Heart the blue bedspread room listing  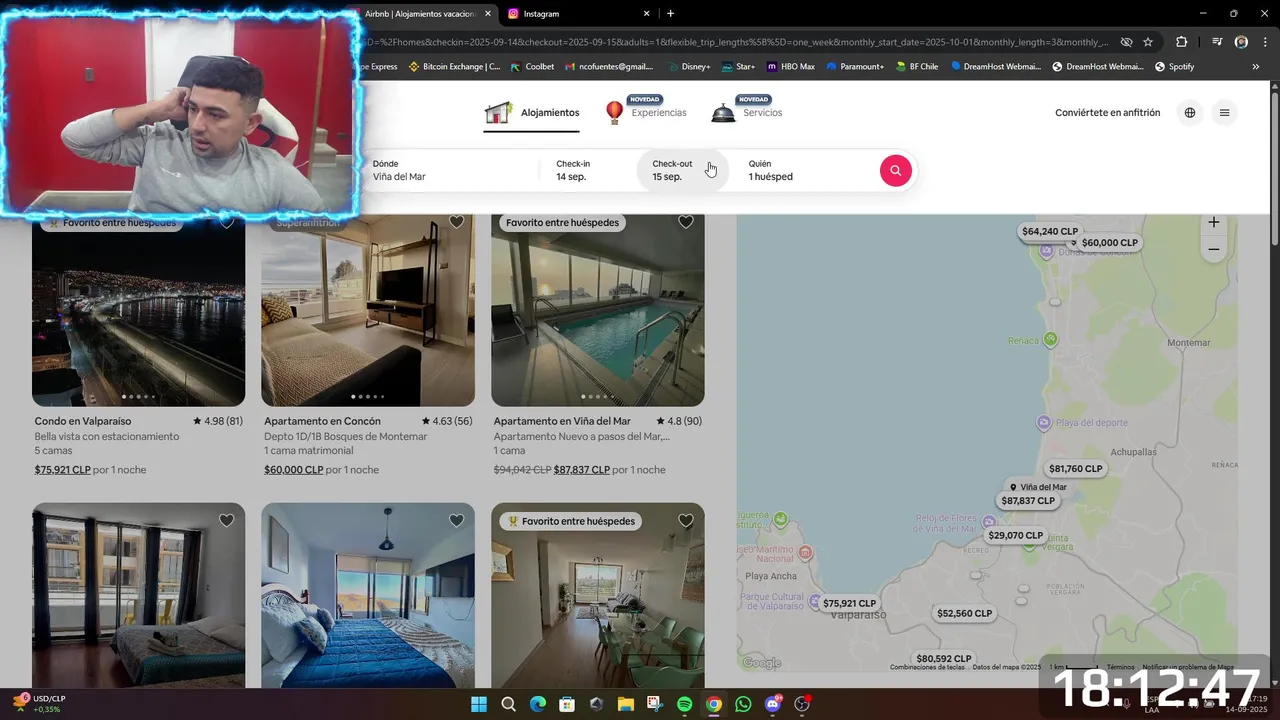(x=456, y=520)
